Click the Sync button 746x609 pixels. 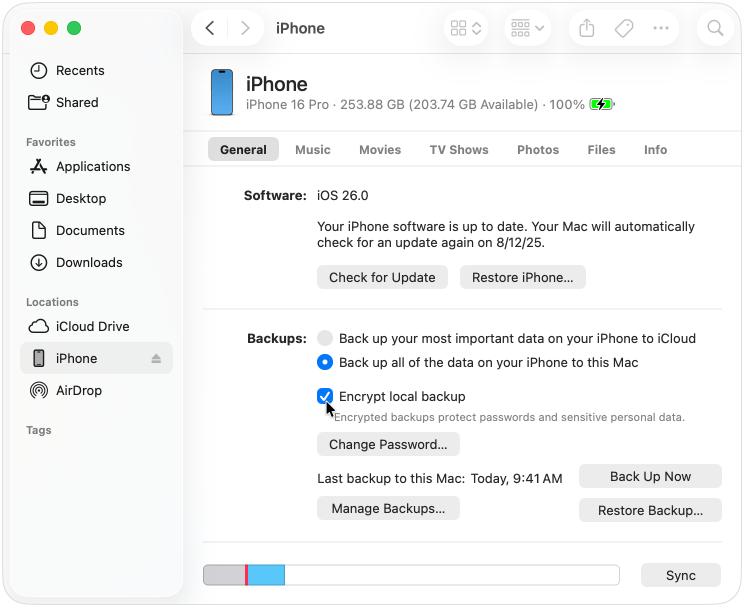pyautogui.click(x=680, y=575)
